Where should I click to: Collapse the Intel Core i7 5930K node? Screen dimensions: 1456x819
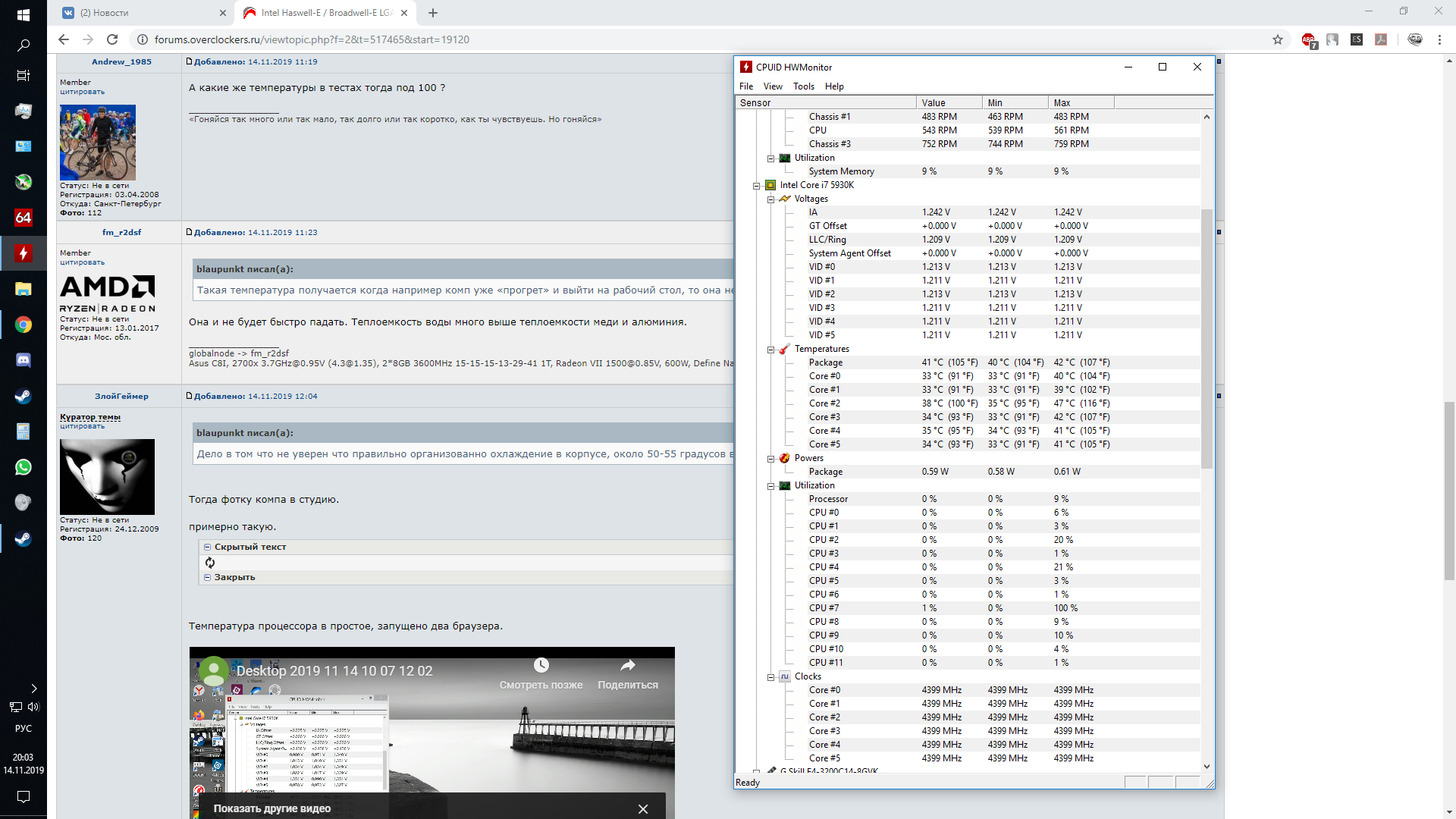[x=756, y=186]
